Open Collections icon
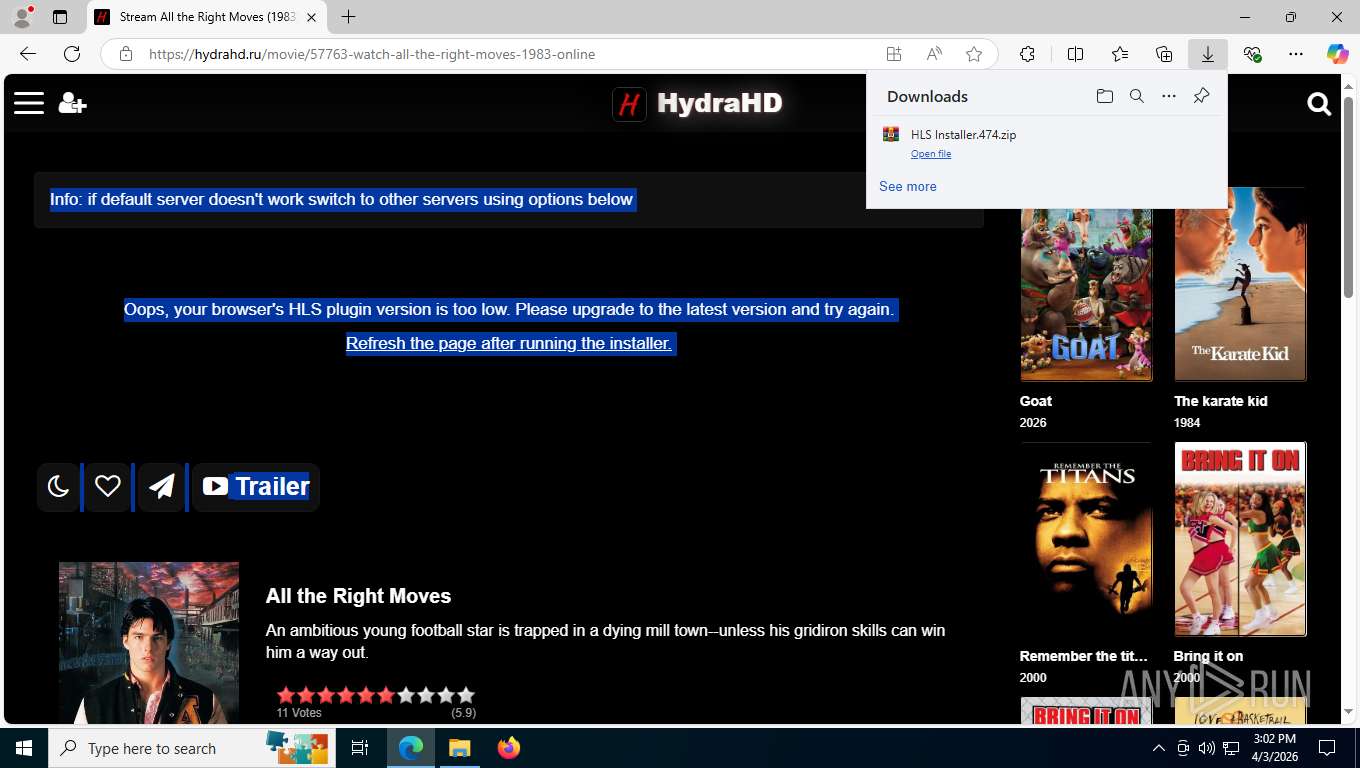This screenshot has height=768, width=1360. (1163, 54)
